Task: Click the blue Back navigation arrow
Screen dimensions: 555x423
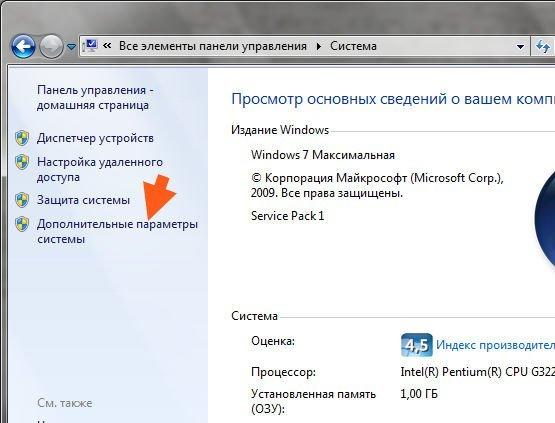Action: pos(23,46)
